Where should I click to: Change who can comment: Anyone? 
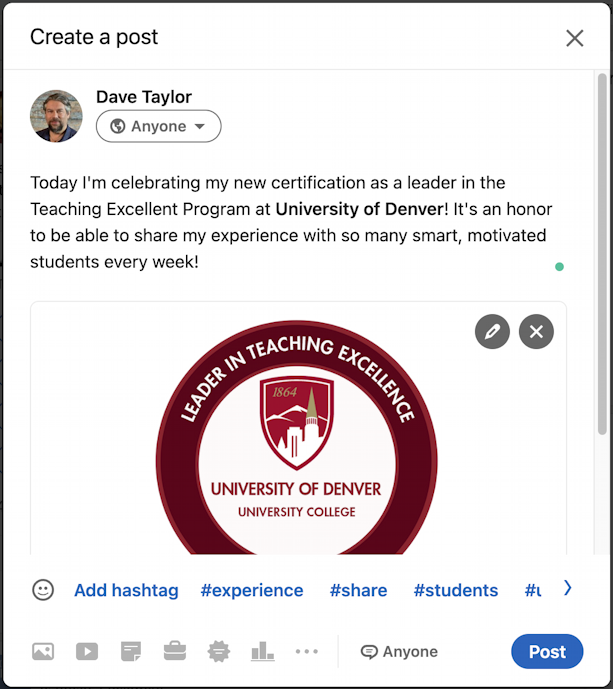pyautogui.click(x=399, y=651)
